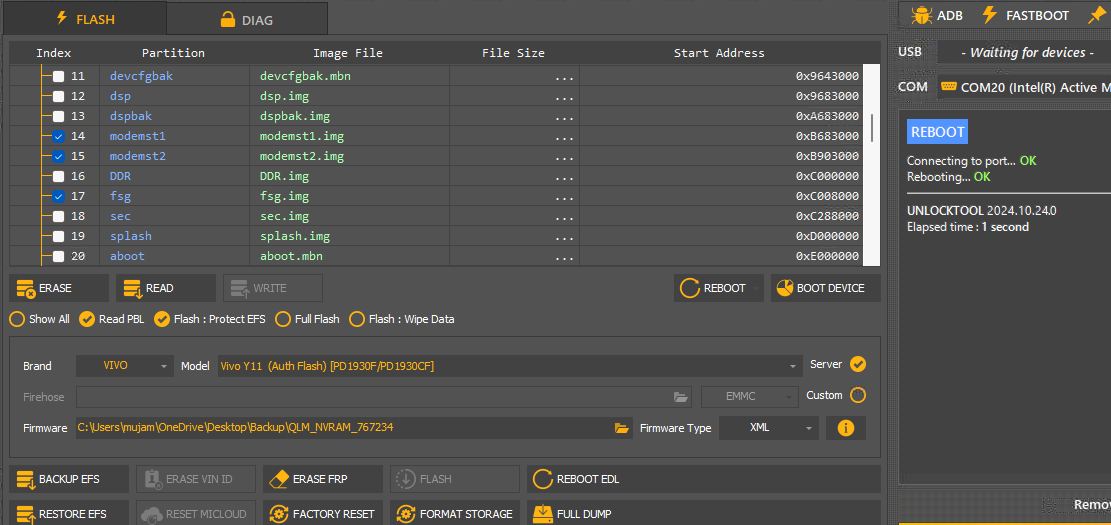This screenshot has width=1111, height=525.
Task: Click the BOOT DEVICE button
Action: (825, 288)
